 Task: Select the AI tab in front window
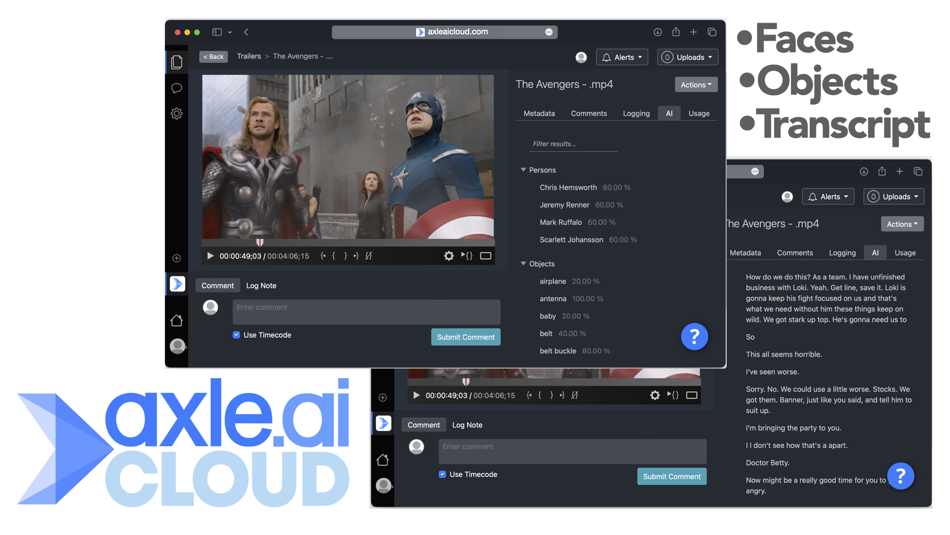[669, 113]
